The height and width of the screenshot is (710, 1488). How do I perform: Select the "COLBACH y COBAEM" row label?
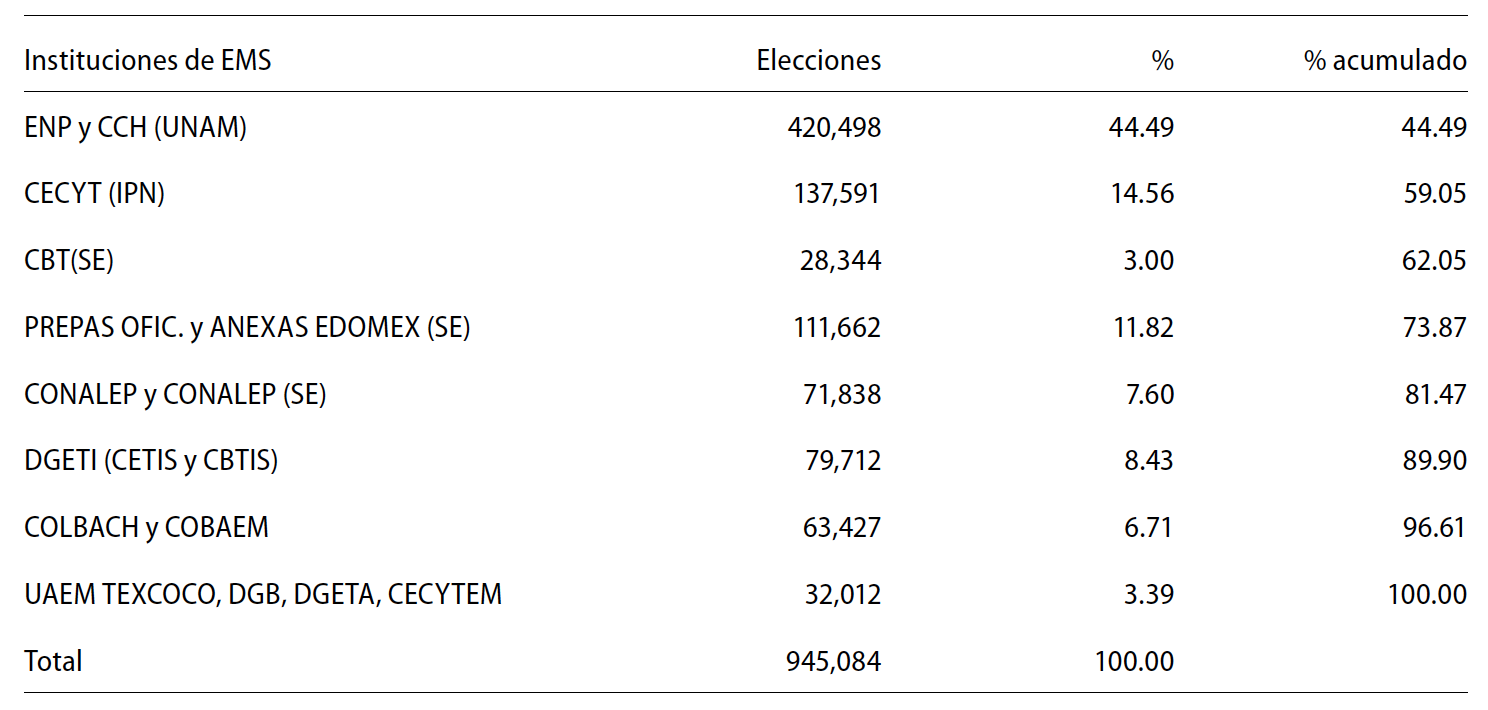(146, 528)
